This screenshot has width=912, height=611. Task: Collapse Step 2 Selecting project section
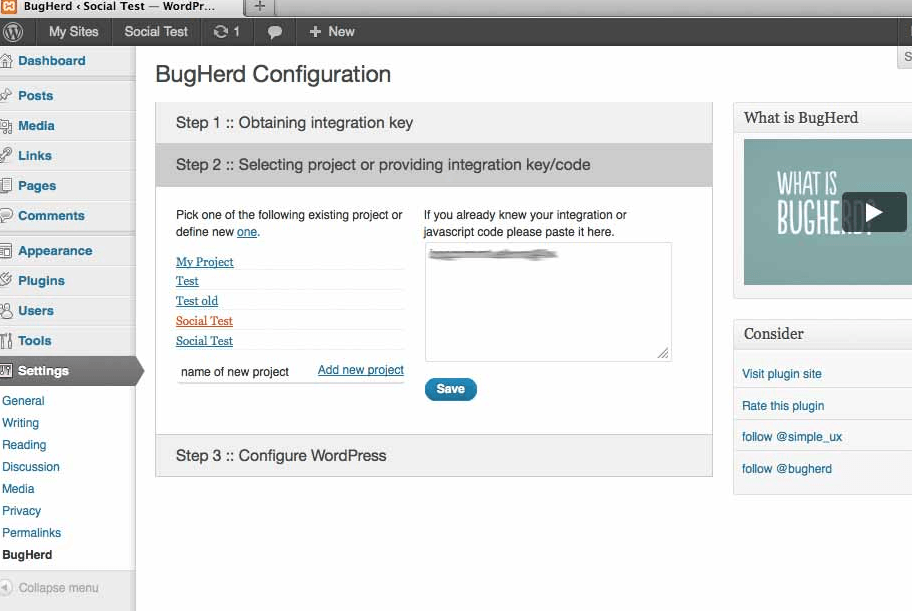point(434,165)
